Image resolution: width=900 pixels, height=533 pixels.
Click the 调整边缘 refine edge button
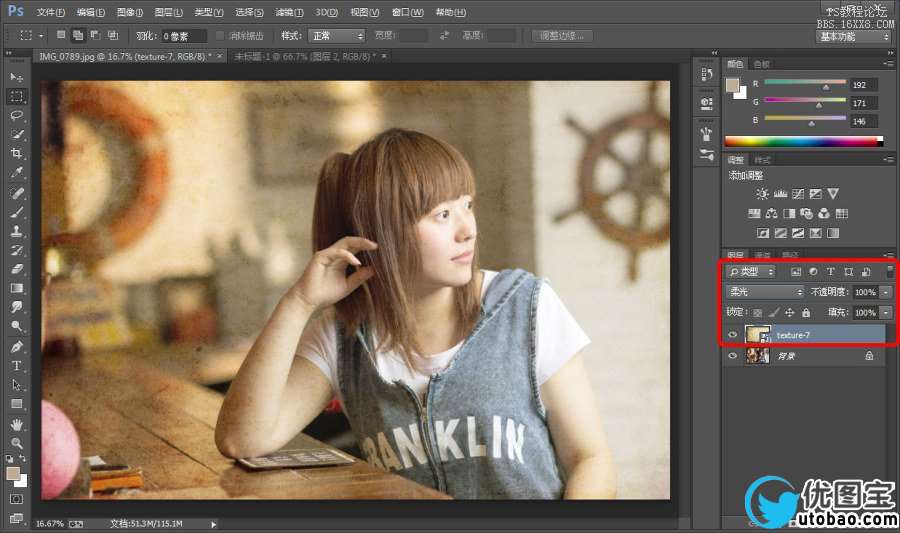coord(562,36)
